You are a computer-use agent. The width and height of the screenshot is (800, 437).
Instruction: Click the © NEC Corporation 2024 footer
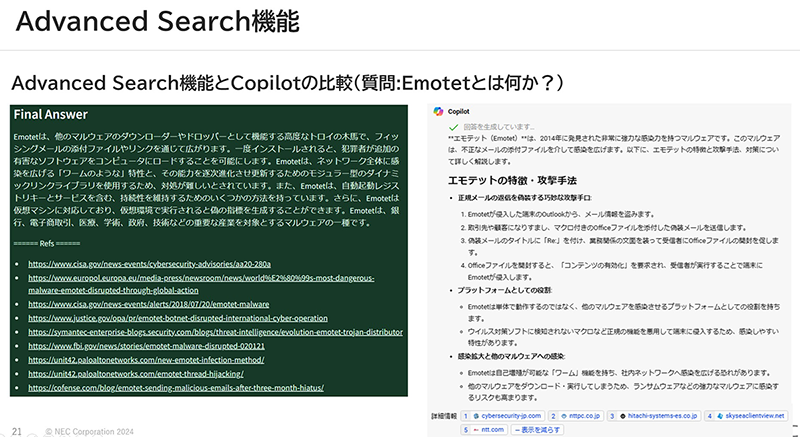89,432
